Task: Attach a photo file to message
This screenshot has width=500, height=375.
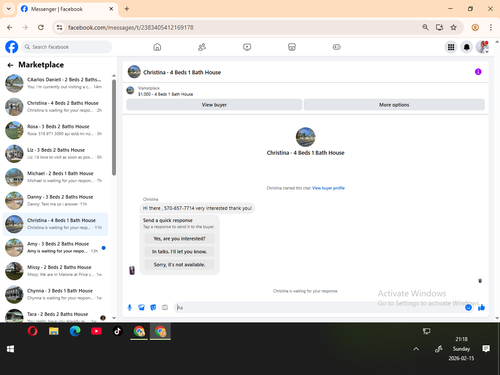Action: coord(141,307)
